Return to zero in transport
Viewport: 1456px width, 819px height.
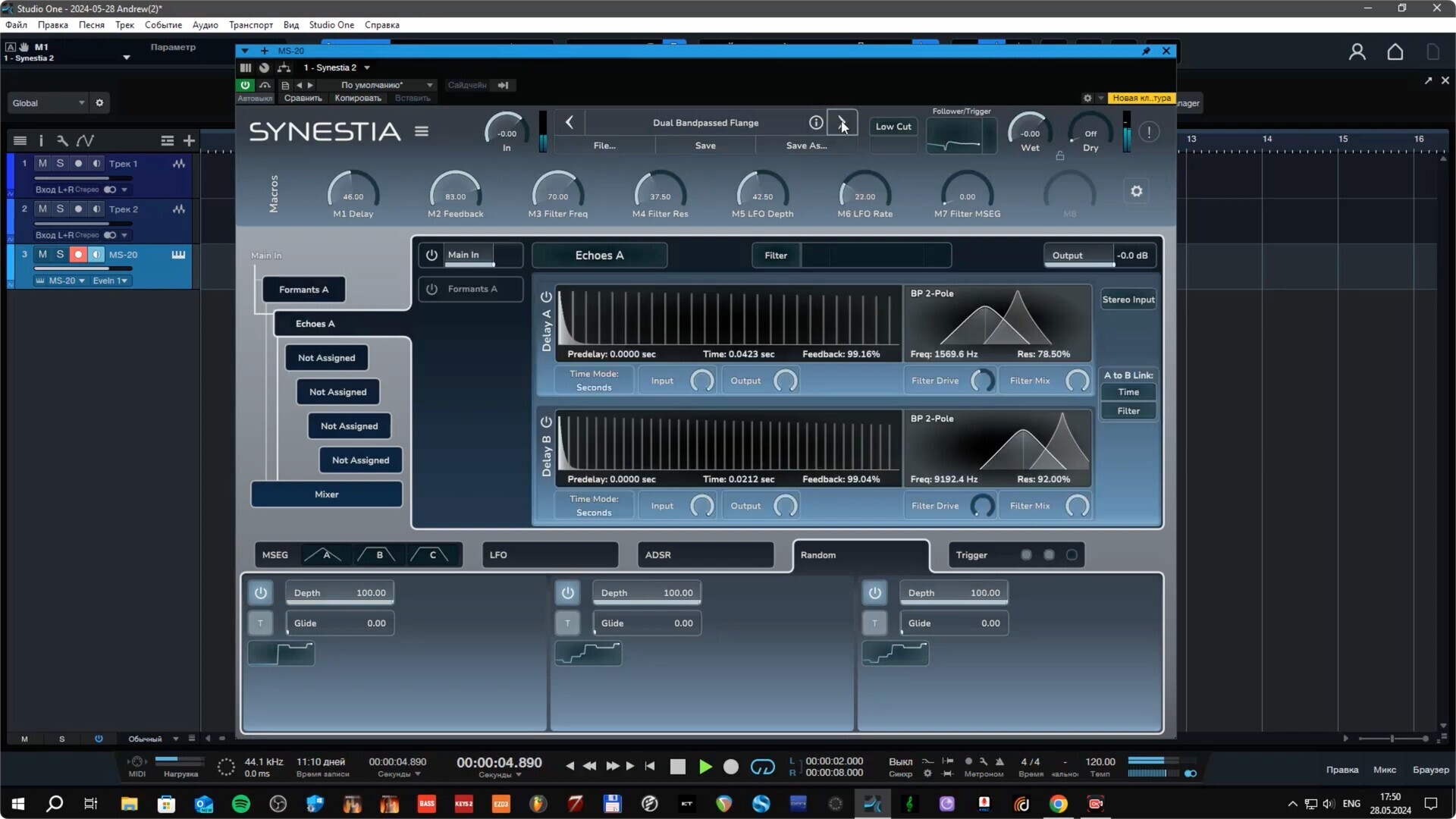[x=650, y=766]
